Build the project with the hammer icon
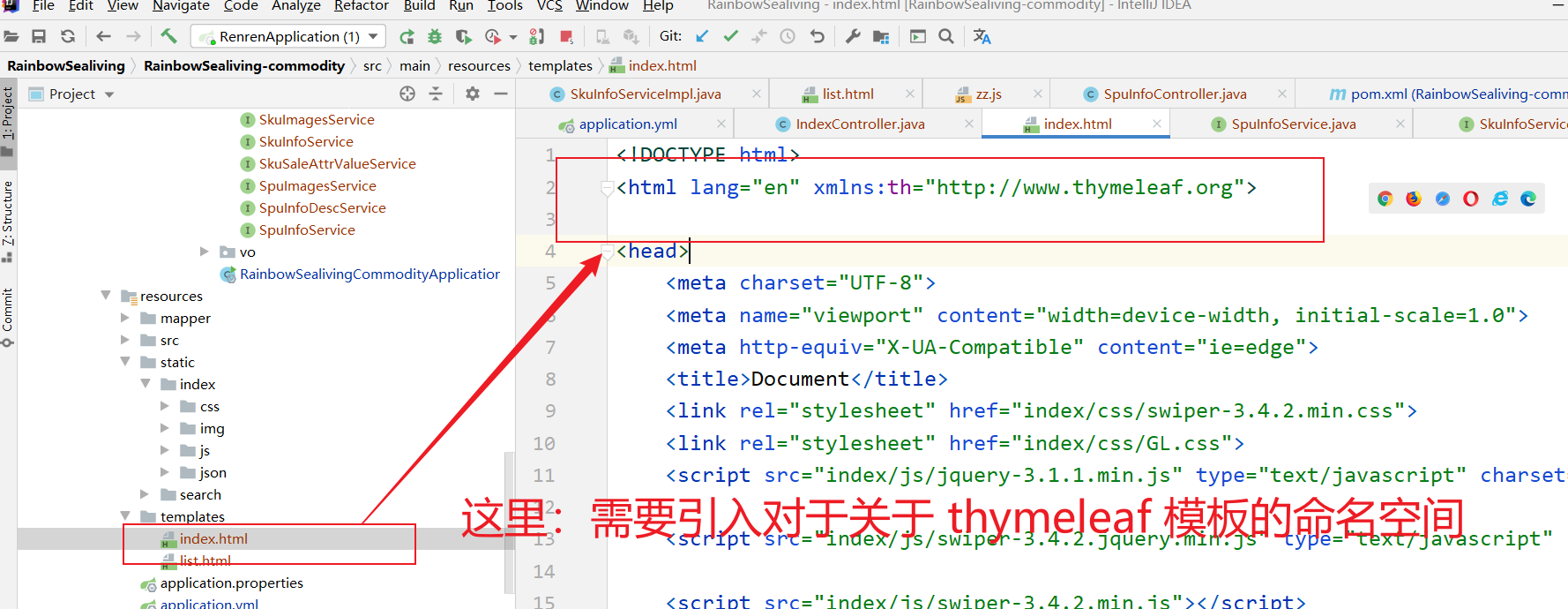The height and width of the screenshot is (609, 1568). point(168,36)
